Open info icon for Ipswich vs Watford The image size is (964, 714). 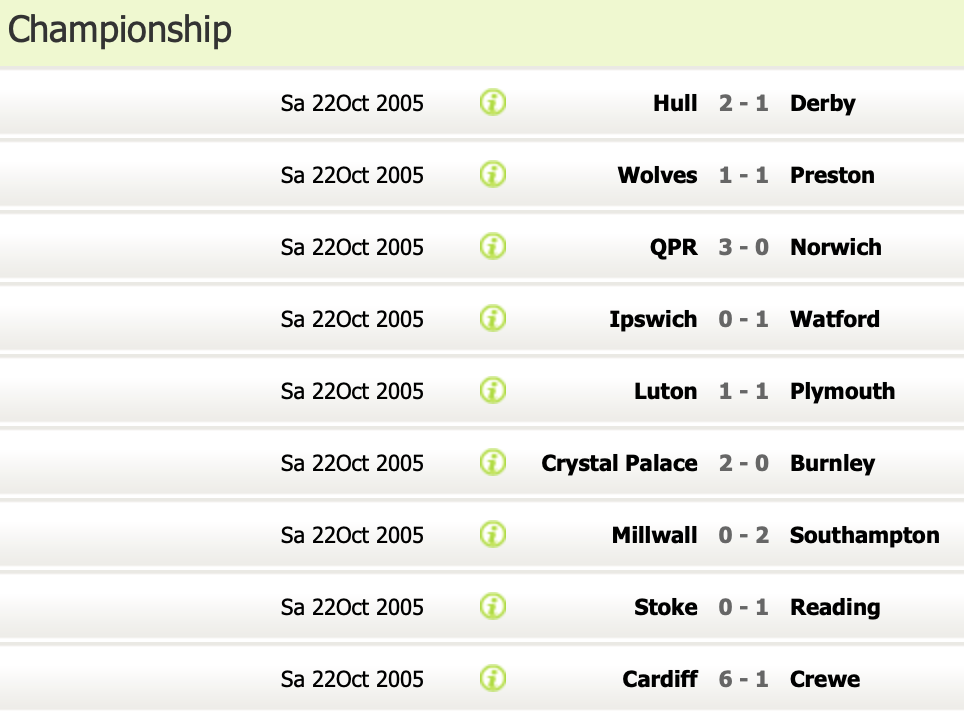click(x=493, y=319)
